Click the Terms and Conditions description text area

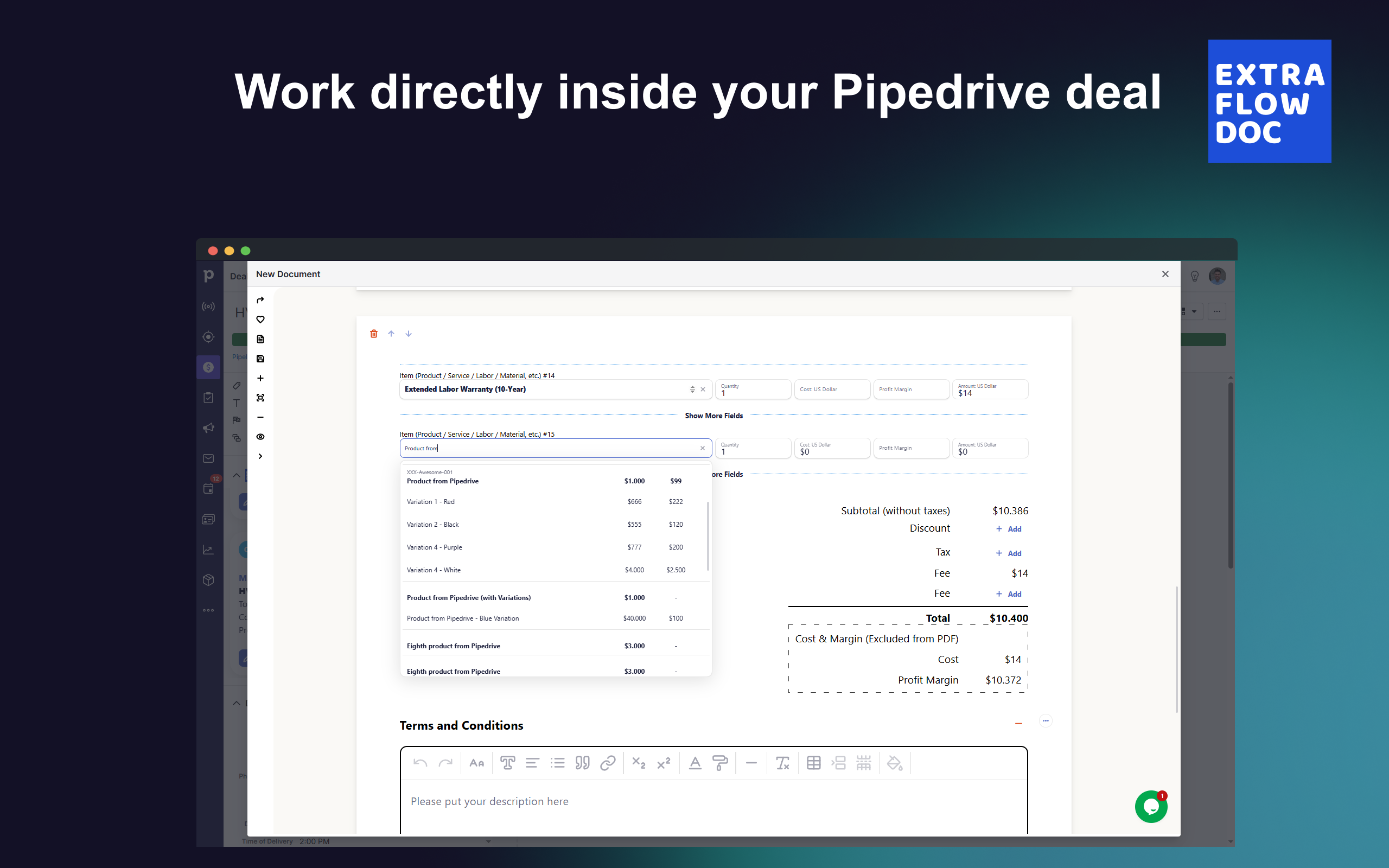pos(713,806)
